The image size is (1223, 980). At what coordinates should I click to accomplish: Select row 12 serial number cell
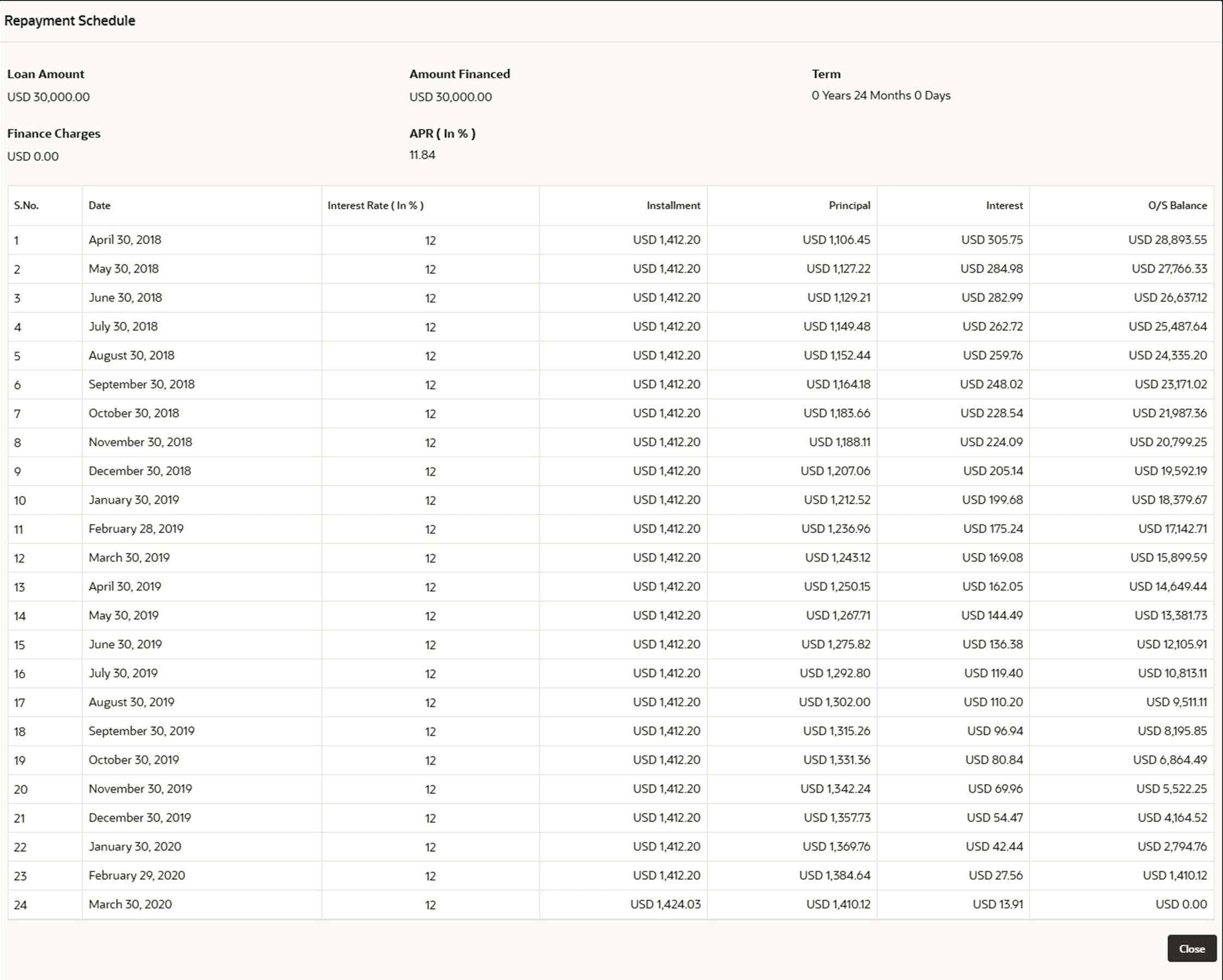20,558
